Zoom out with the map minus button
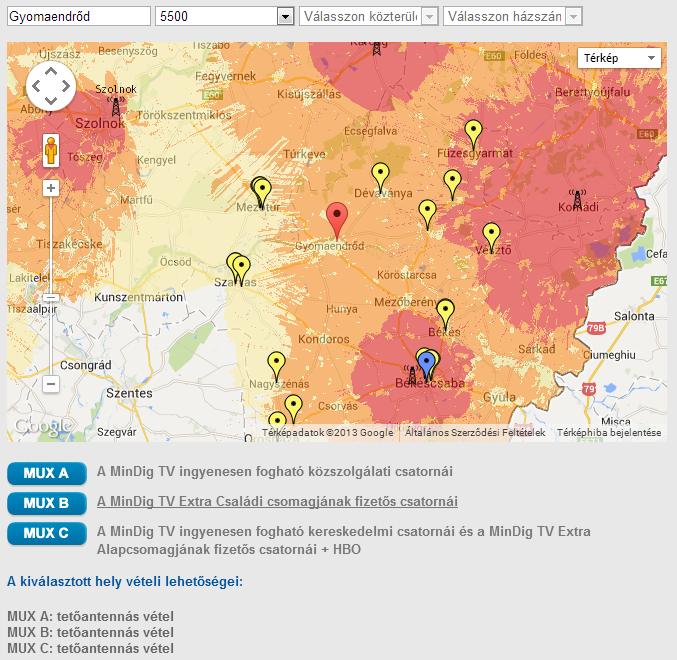This screenshot has height=660, width=677. [51, 383]
